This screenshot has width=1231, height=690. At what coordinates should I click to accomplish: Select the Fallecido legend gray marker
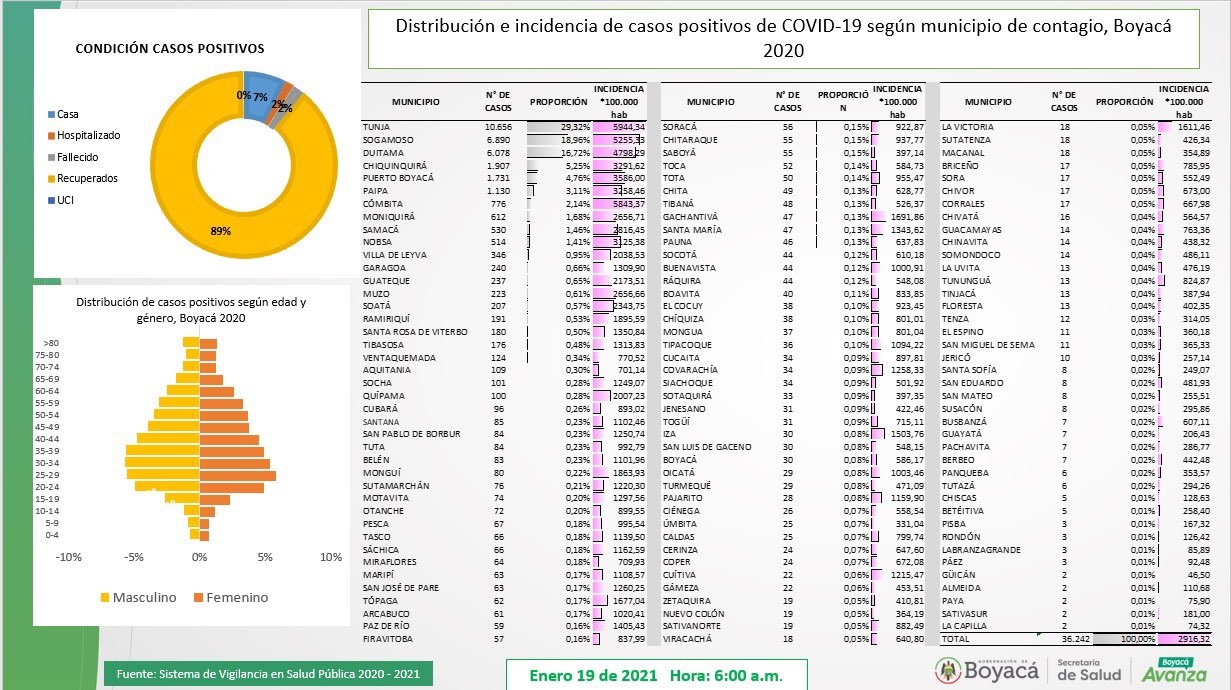(51, 157)
